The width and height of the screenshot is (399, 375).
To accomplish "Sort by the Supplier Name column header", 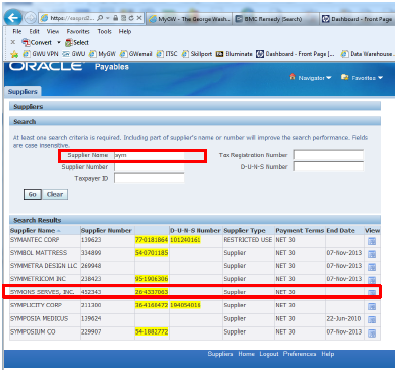I will [32, 230].
